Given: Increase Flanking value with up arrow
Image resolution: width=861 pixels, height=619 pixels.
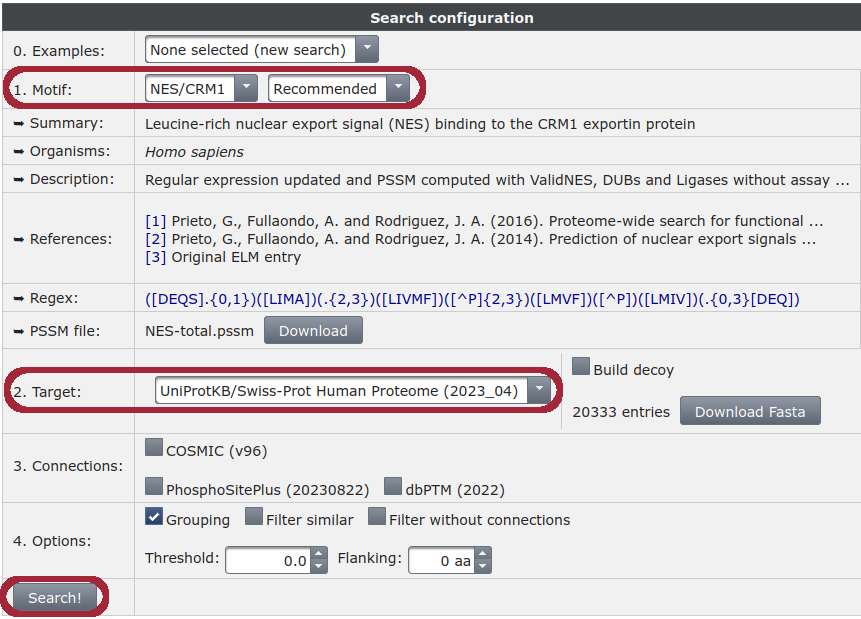Looking at the screenshot, I should pos(482,554).
